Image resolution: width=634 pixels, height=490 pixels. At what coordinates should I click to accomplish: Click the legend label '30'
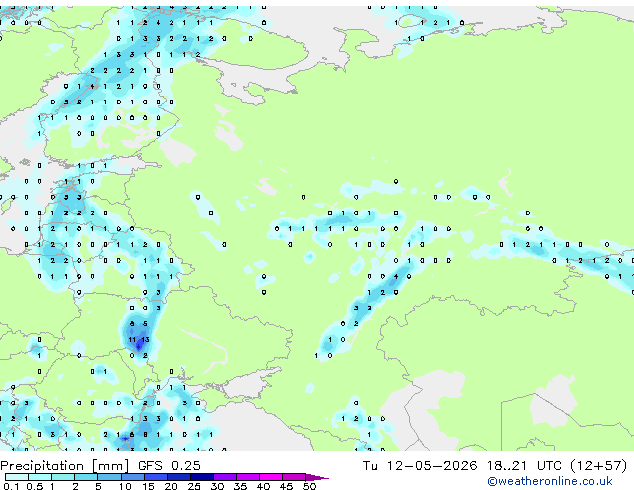(x=217, y=486)
